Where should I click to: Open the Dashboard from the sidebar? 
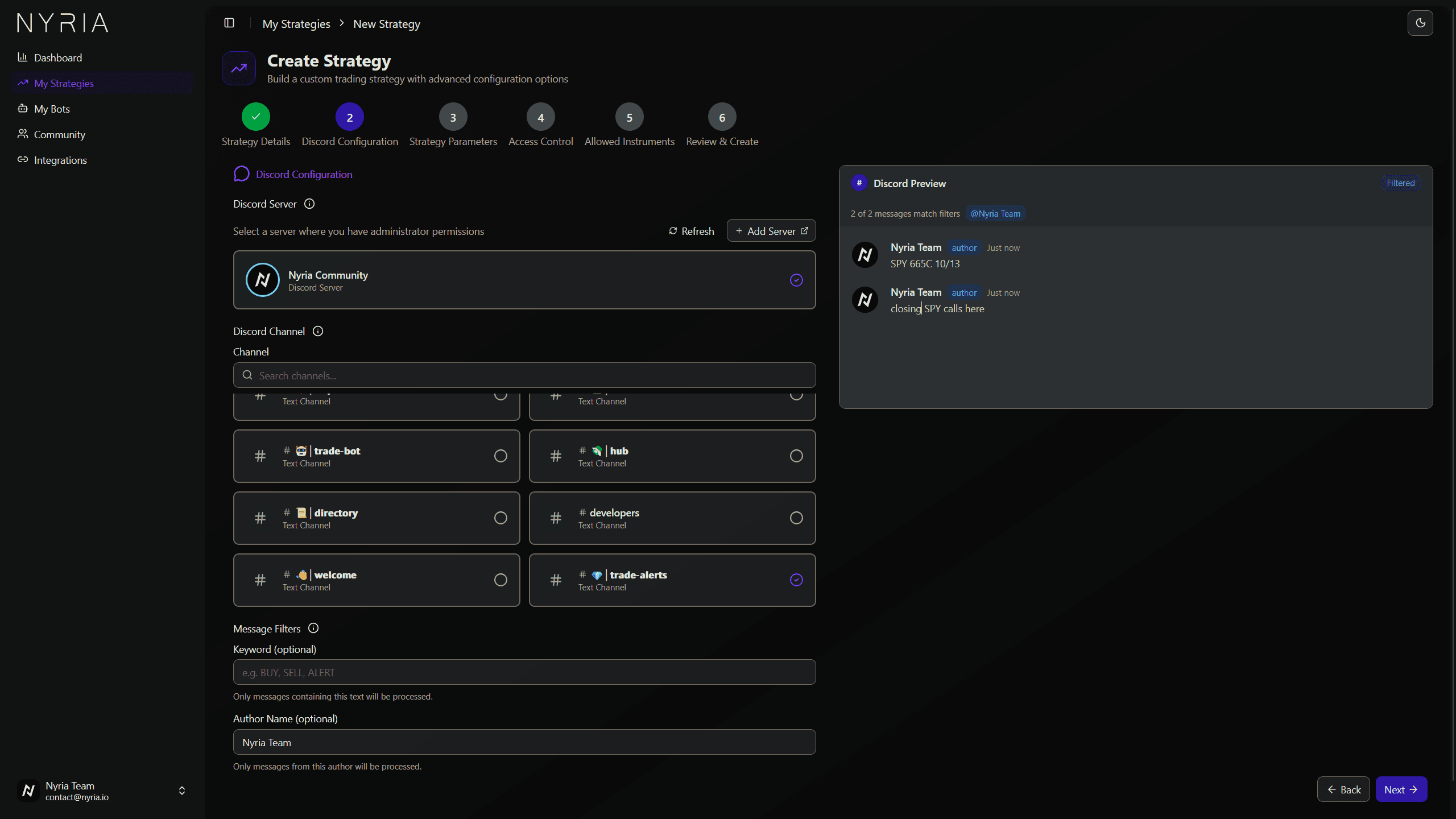(x=57, y=57)
